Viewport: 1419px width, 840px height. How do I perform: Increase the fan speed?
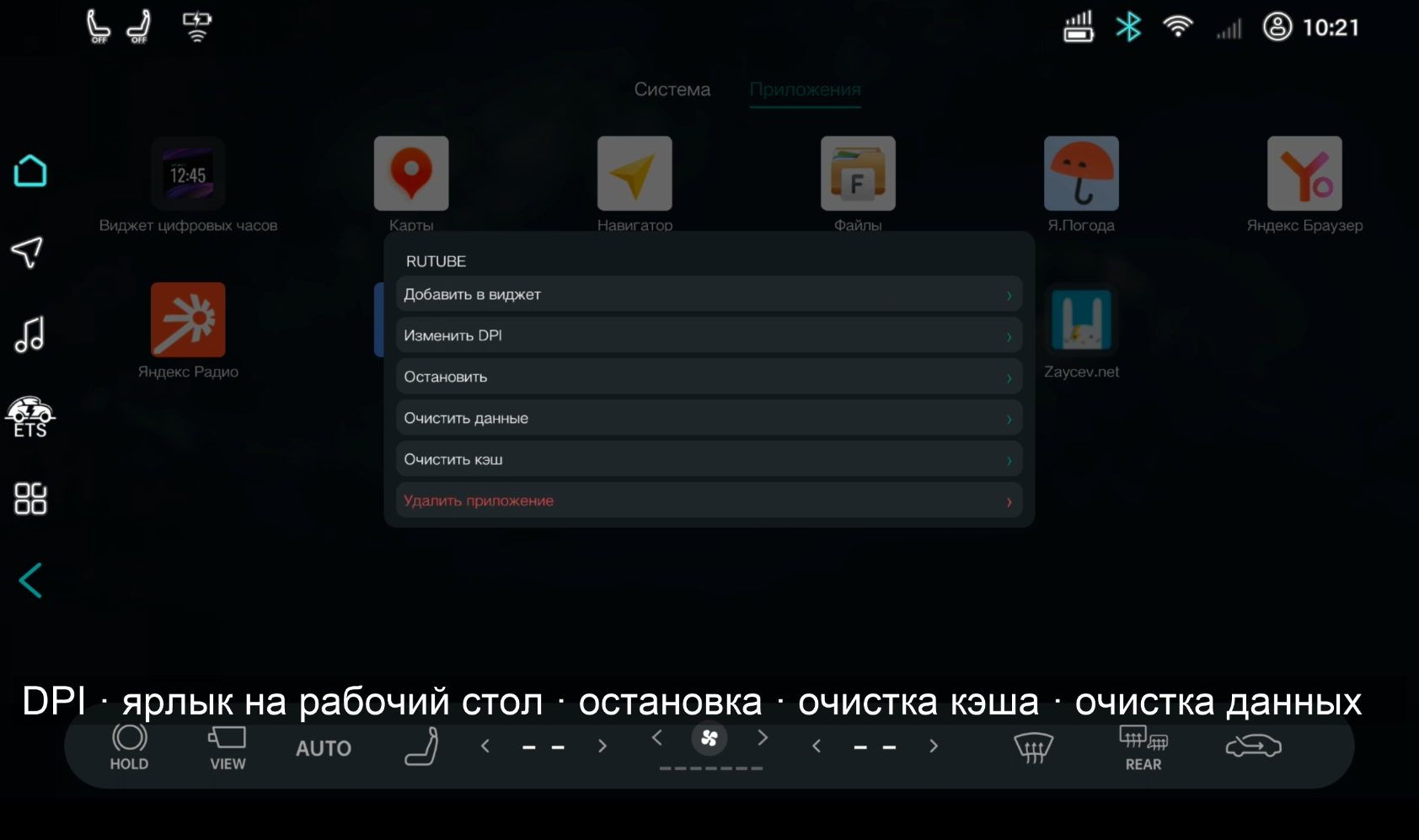tap(763, 738)
